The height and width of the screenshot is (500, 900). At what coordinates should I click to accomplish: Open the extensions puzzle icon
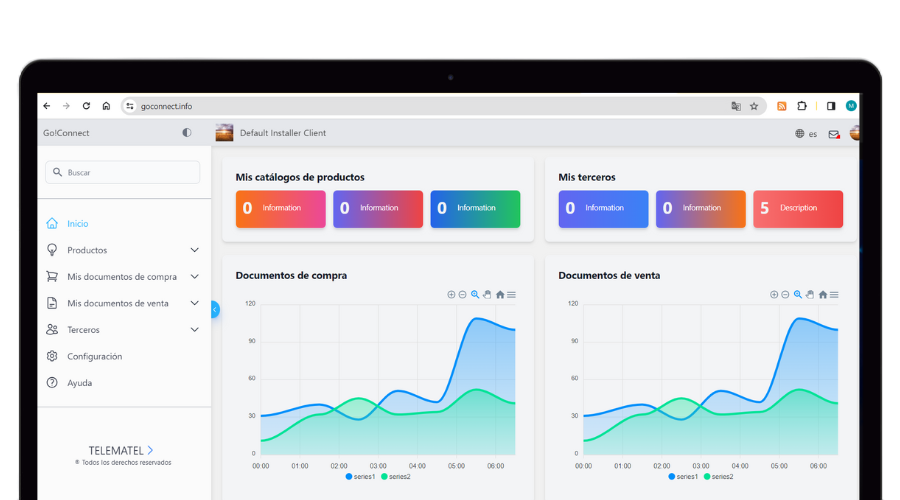[x=802, y=106]
